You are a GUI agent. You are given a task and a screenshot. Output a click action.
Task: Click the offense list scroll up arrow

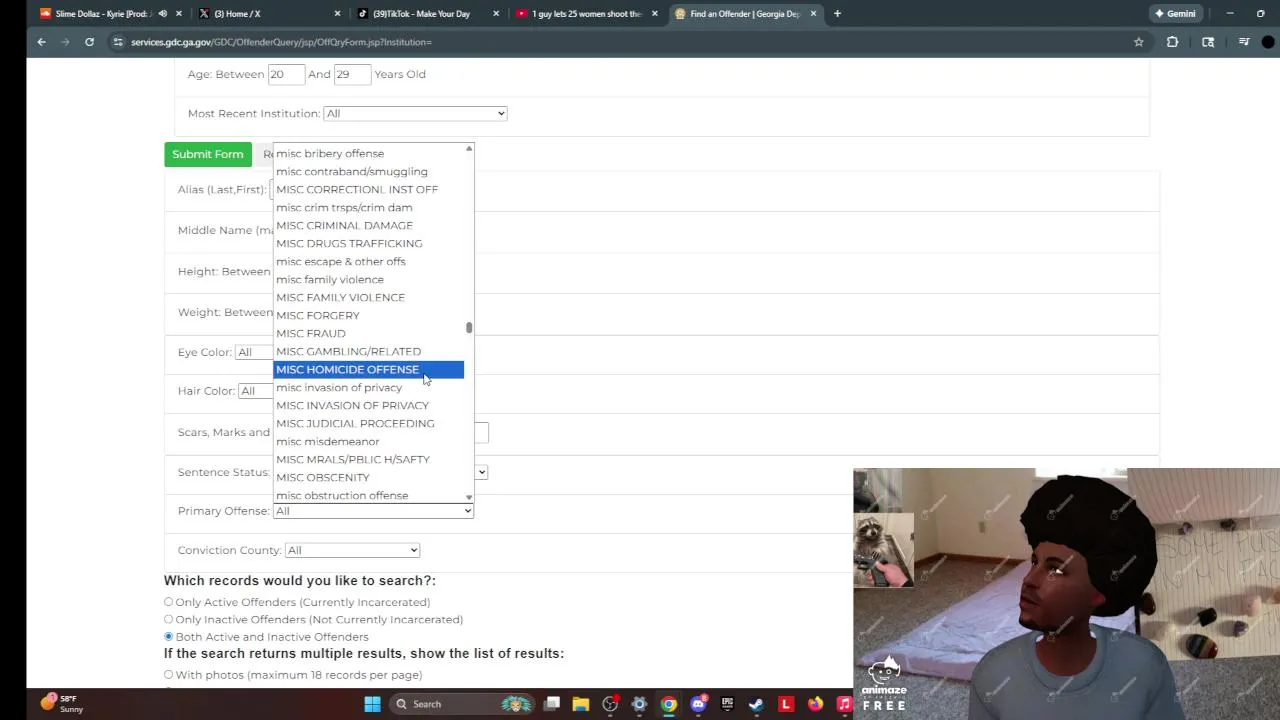pos(468,149)
